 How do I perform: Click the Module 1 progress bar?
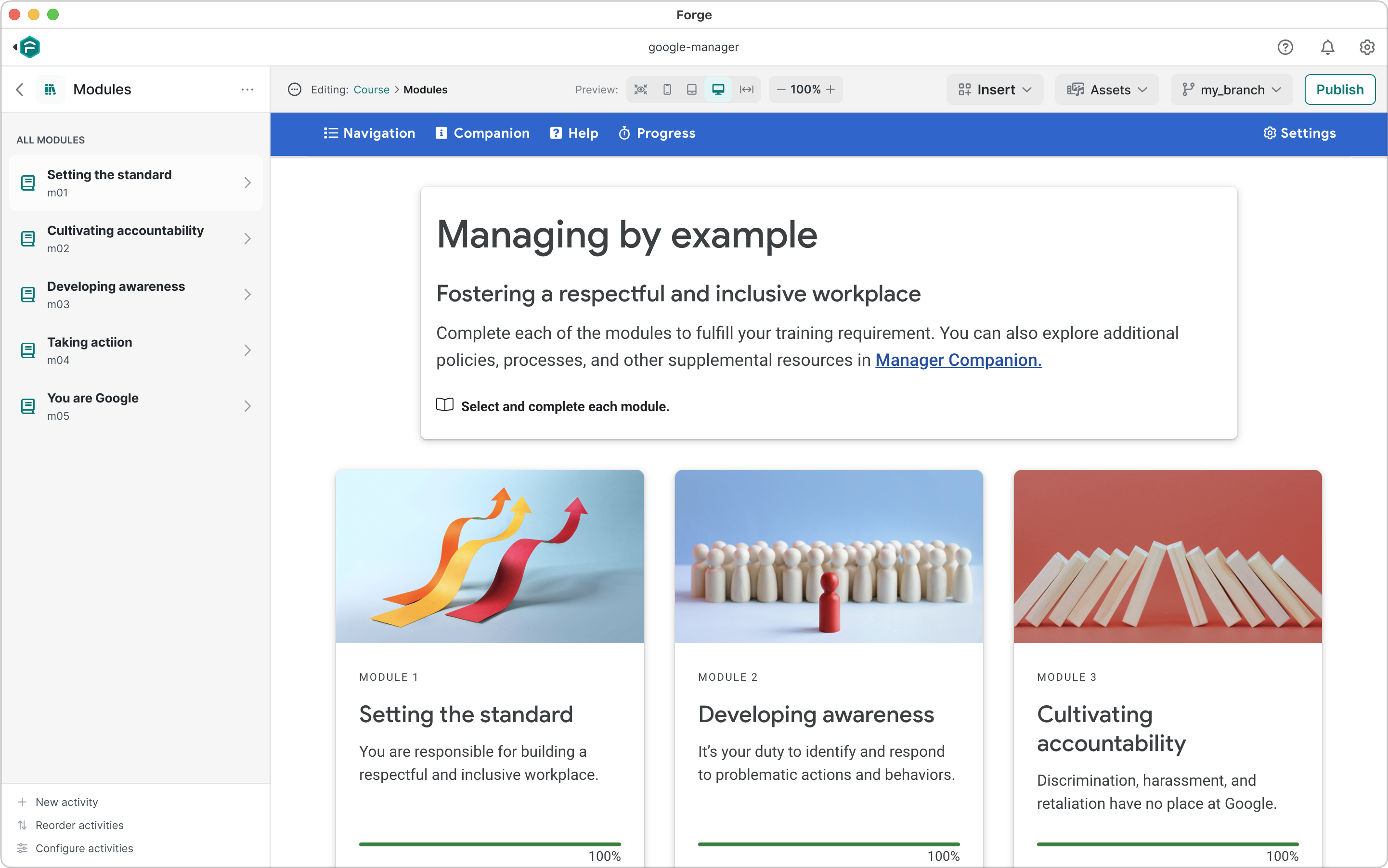(x=490, y=844)
